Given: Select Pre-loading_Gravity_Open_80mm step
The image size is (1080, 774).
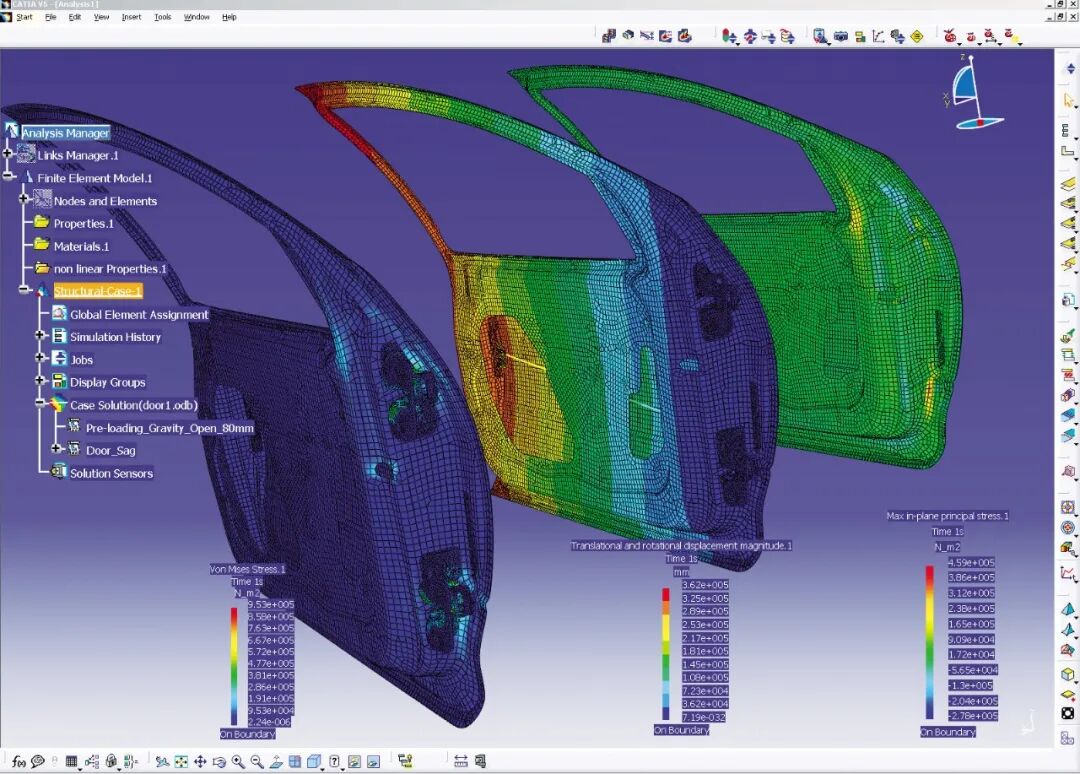Looking at the screenshot, I should tap(169, 428).
